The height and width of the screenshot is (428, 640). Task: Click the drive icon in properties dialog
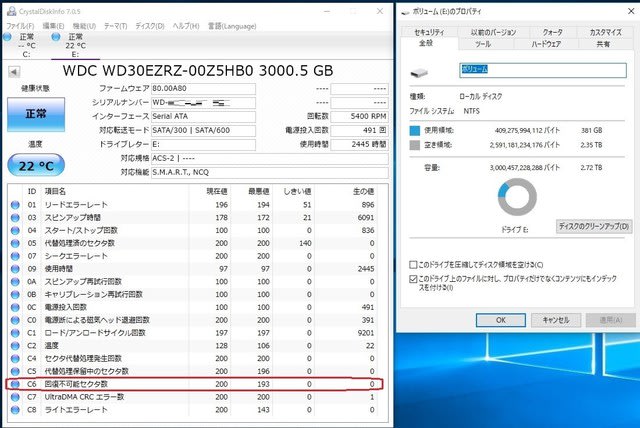pyautogui.click(x=419, y=73)
